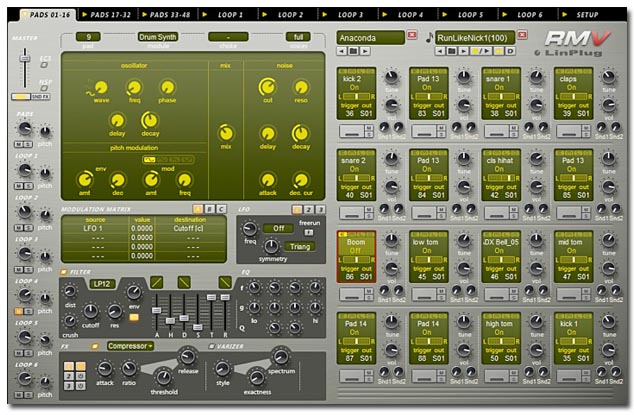Click the compressor threshold knob
This screenshot has width=634, height=415.
(x=163, y=377)
